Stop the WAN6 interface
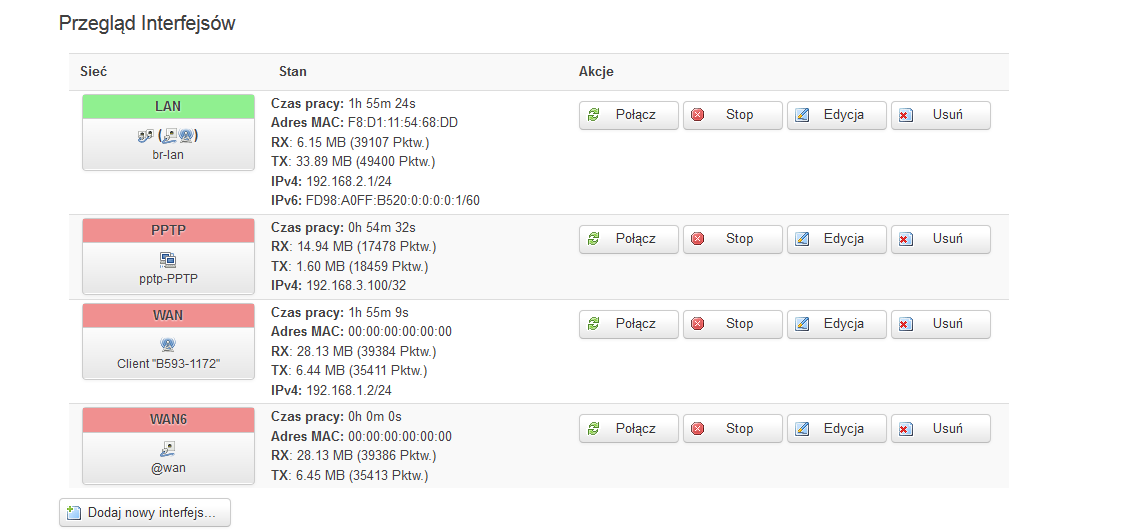Screen dimensions: 1134x530 click(733, 429)
